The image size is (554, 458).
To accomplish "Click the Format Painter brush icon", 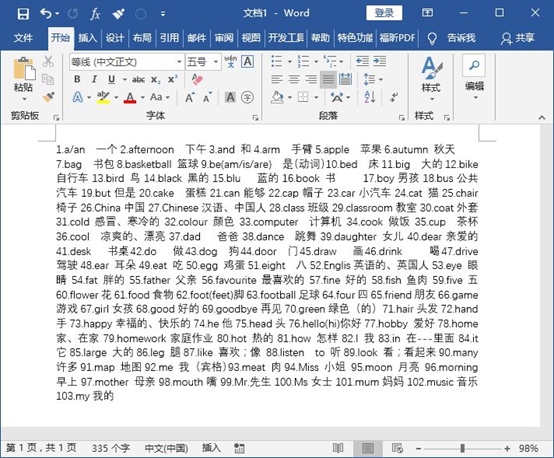I will pyautogui.click(x=48, y=97).
